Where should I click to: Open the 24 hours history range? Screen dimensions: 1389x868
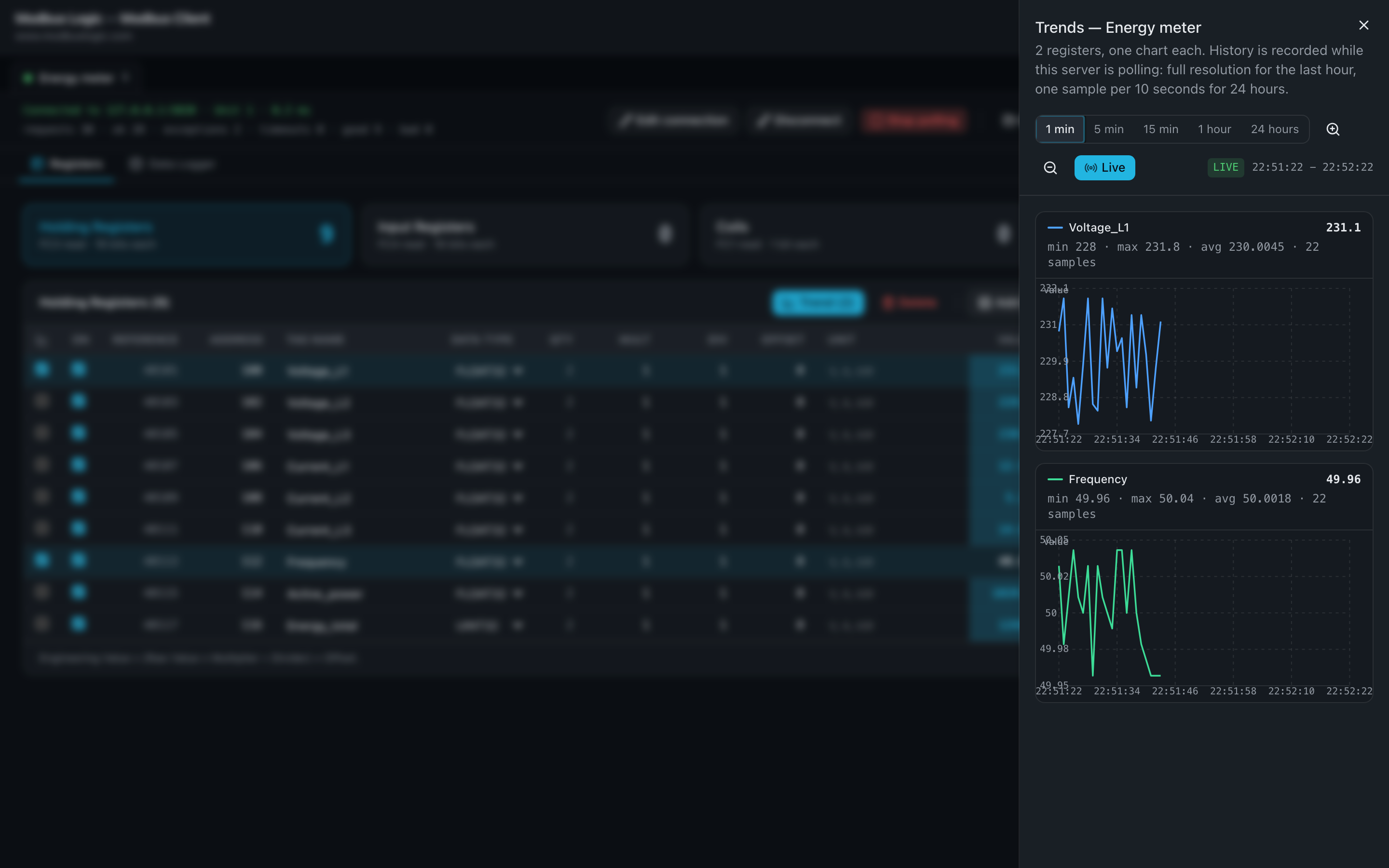(1274, 129)
